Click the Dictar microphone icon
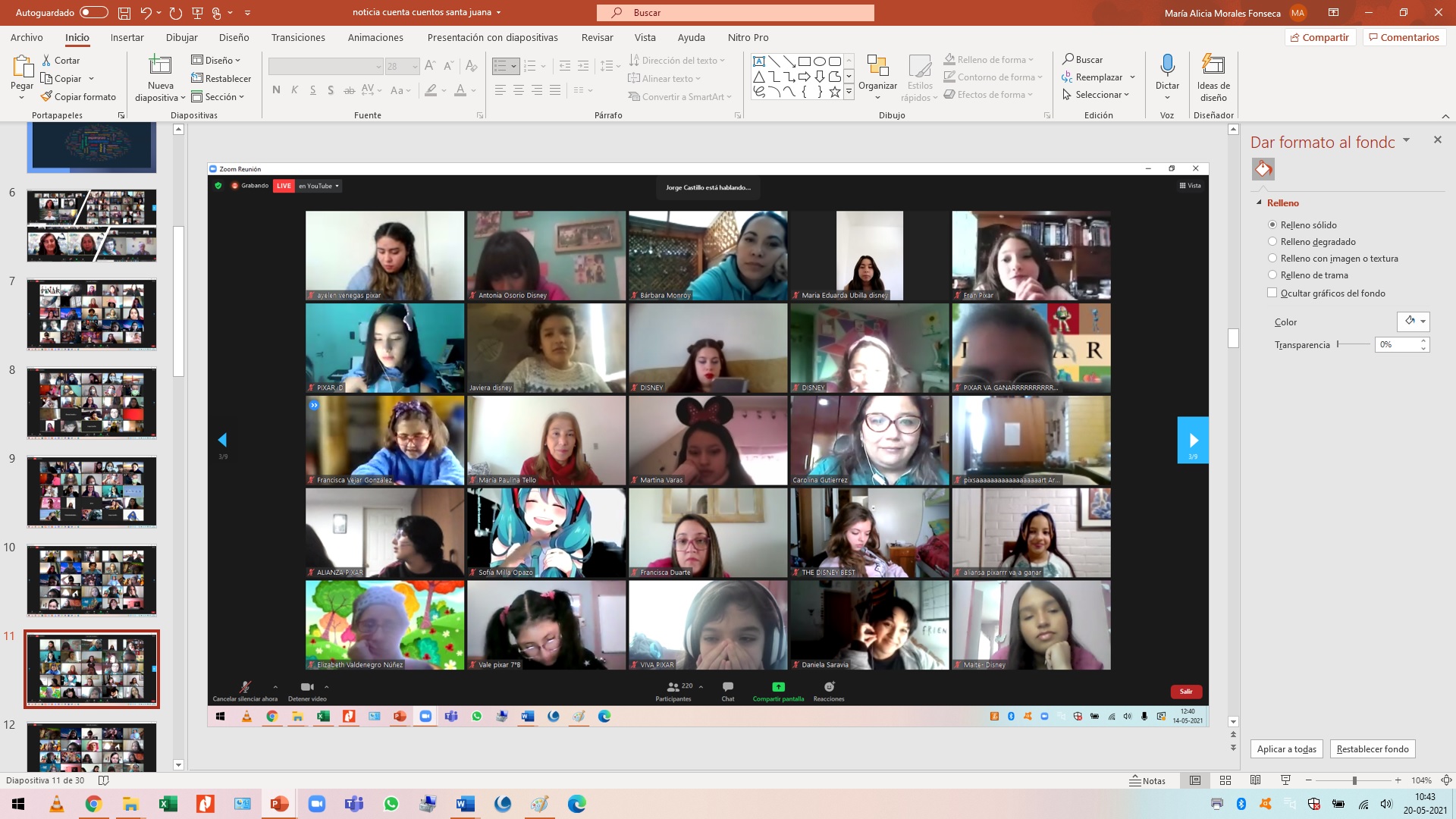Viewport: 1456px width, 819px height. pyautogui.click(x=1167, y=66)
